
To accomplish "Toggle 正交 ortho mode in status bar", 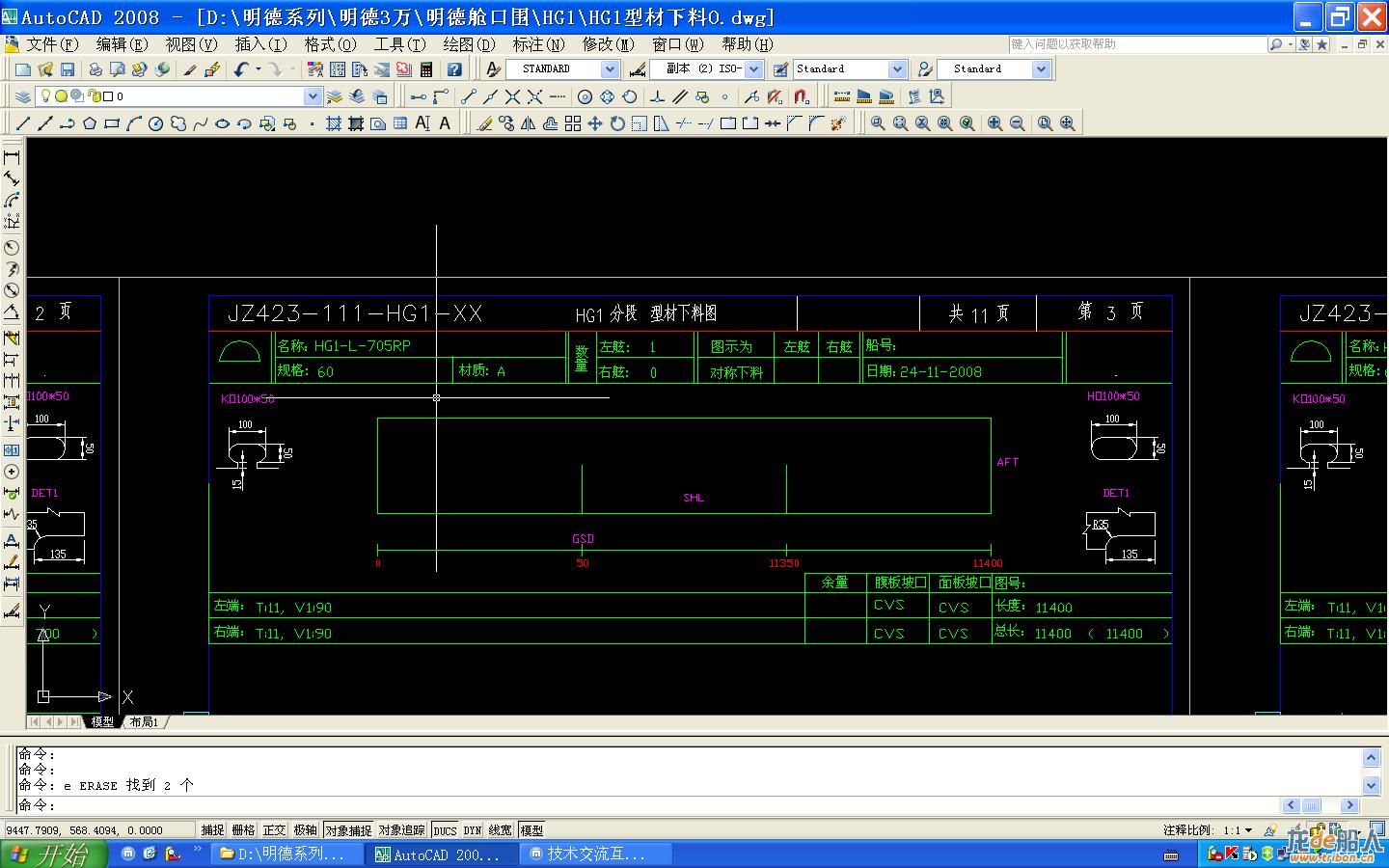I will [274, 830].
